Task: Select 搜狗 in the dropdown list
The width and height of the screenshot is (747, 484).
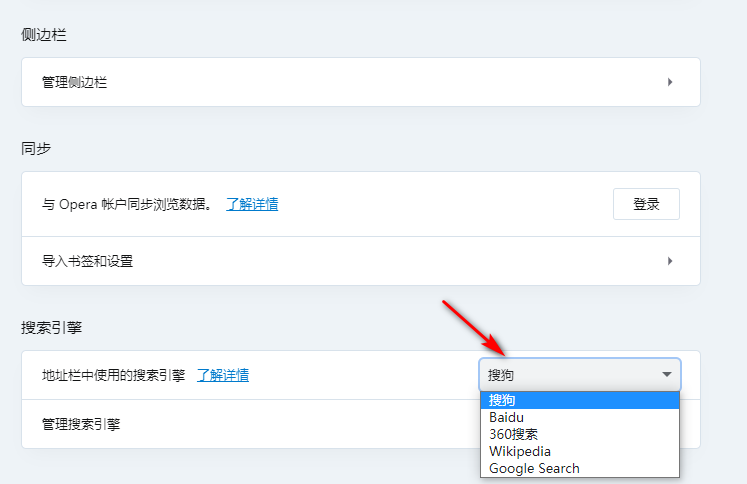Action: point(580,400)
